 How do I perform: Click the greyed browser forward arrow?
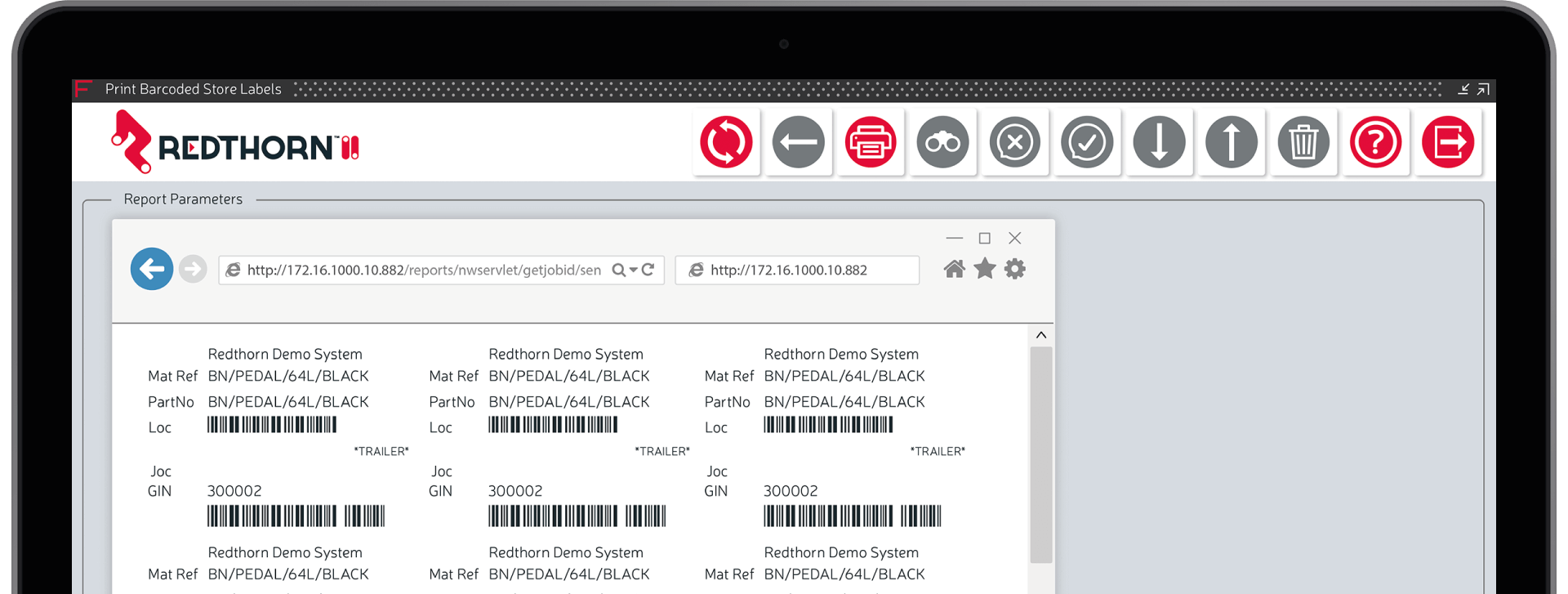point(193,269)
